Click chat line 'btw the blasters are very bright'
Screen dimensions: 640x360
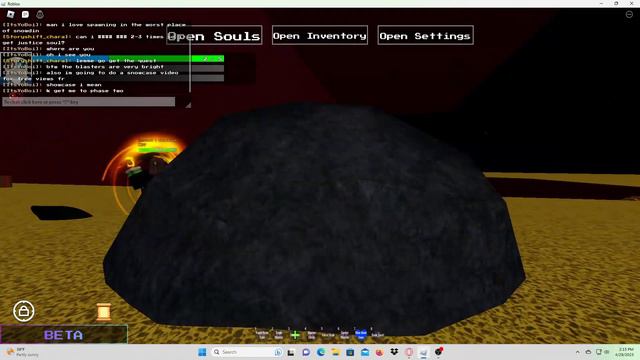click(104, 67)
